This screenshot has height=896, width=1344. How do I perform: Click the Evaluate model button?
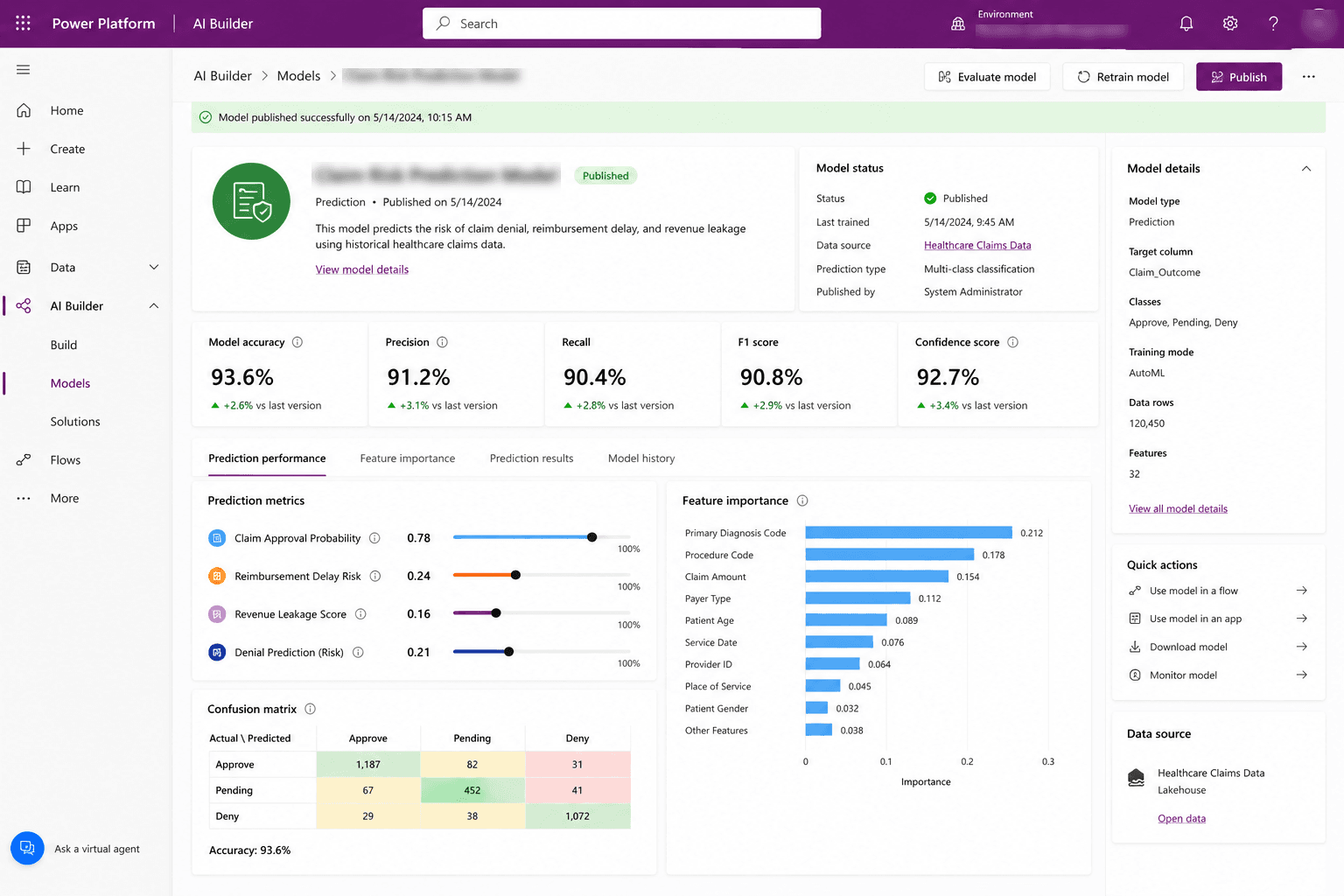[987, 77]
